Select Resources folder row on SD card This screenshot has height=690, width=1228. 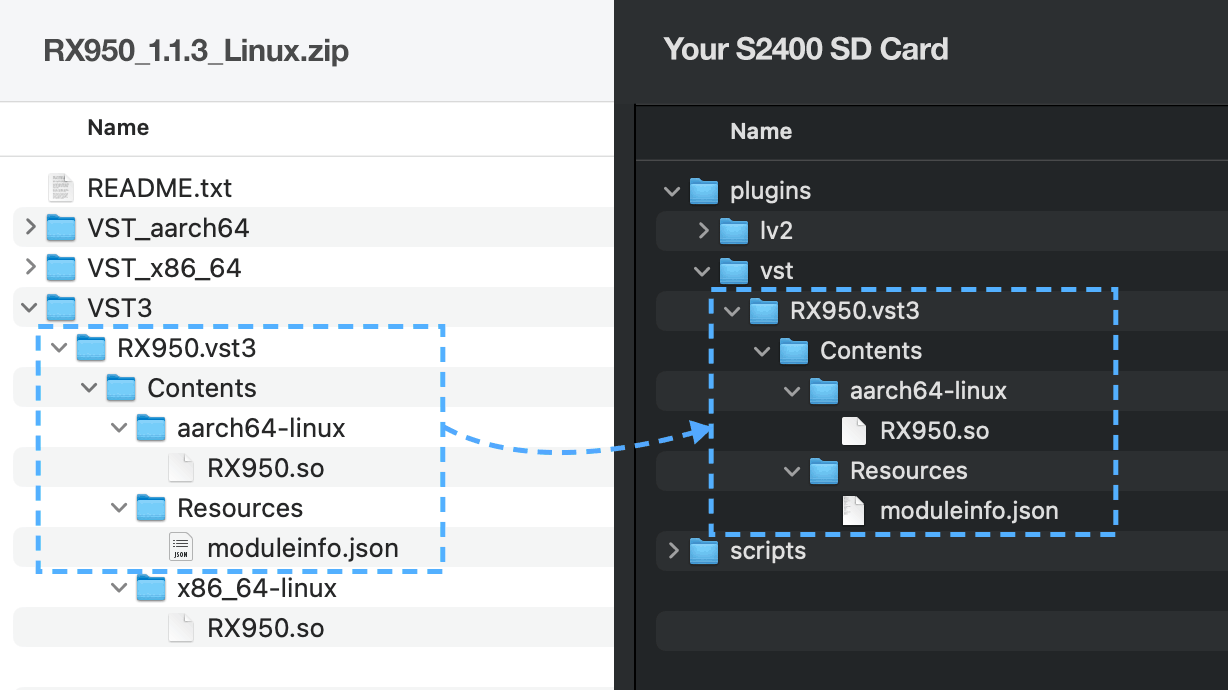click(x=908, y=471)
